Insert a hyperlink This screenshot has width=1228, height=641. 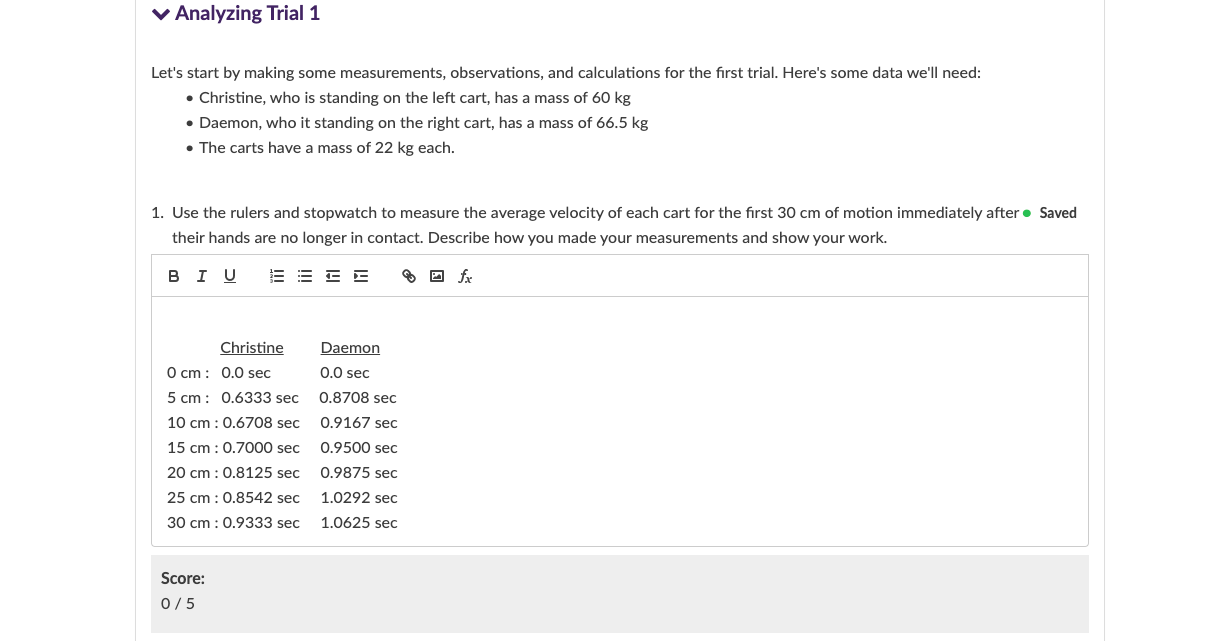tap(409, 276)
